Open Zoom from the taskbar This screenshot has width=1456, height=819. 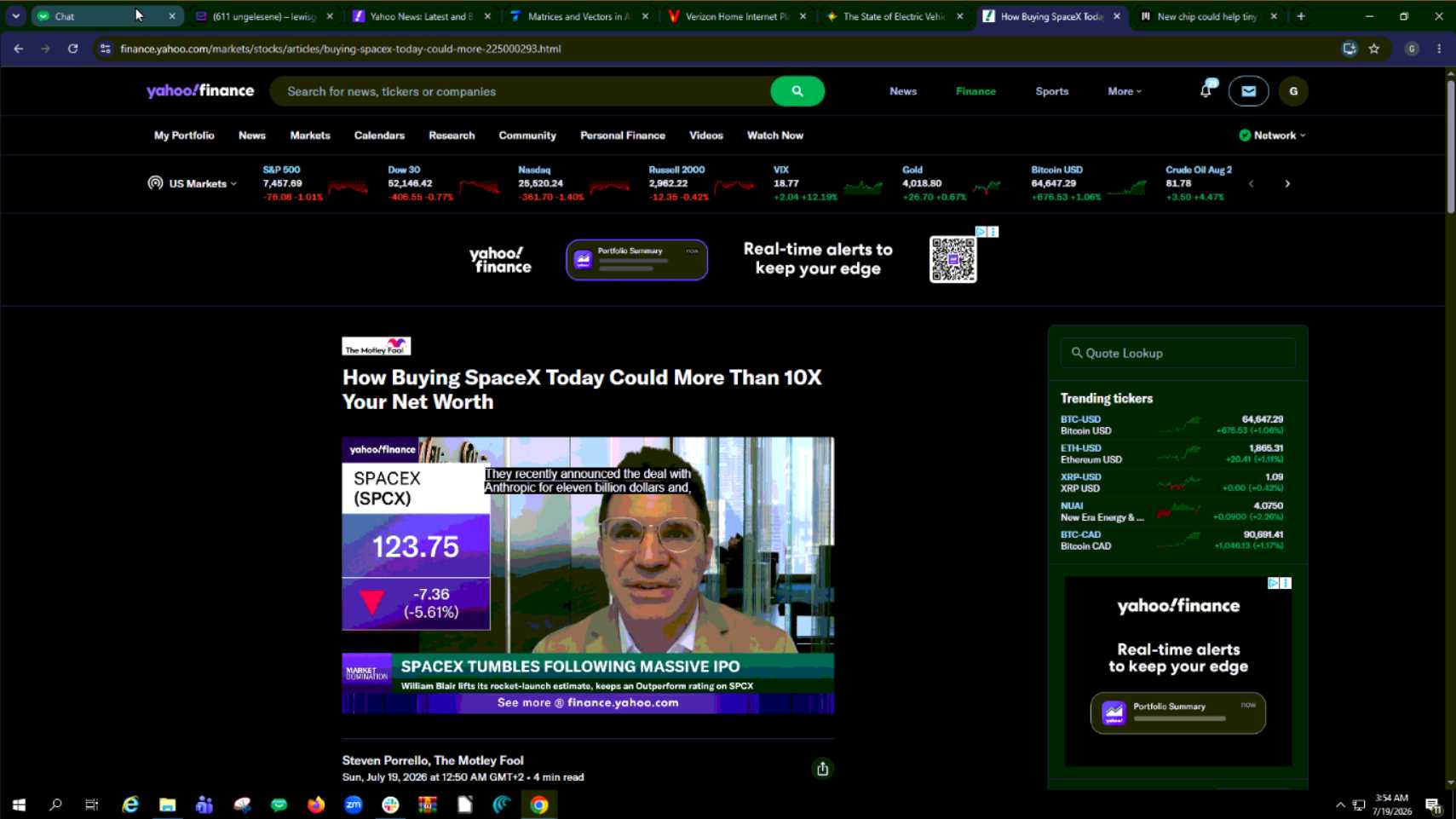click(x=354, y=805)
